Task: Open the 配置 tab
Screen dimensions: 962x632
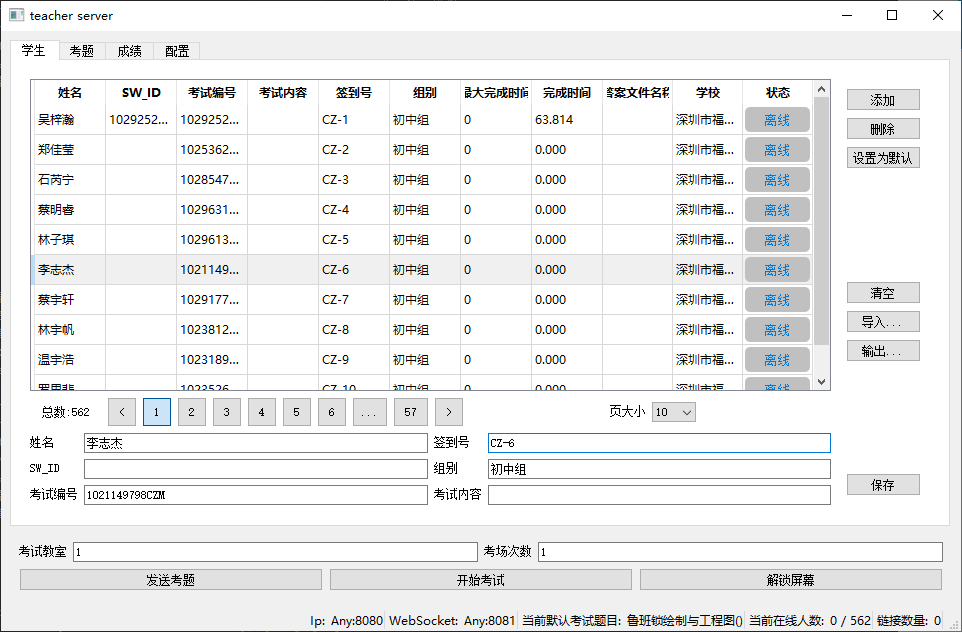Action: tap(177, 51)
